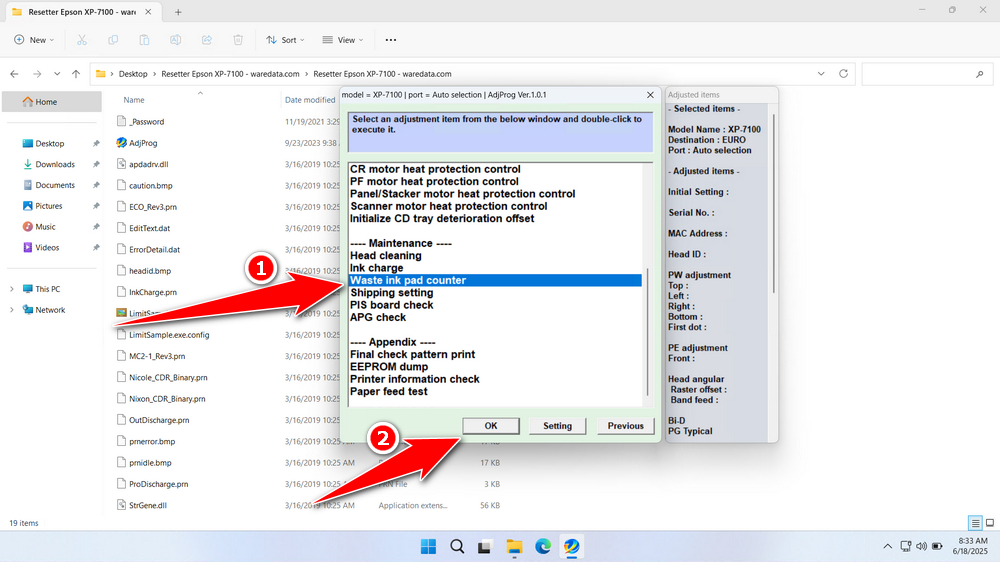The height and width of the screenshot is (562, 1000).
Task: Click the search magnifier in Explorer
Action: point(980,74)
